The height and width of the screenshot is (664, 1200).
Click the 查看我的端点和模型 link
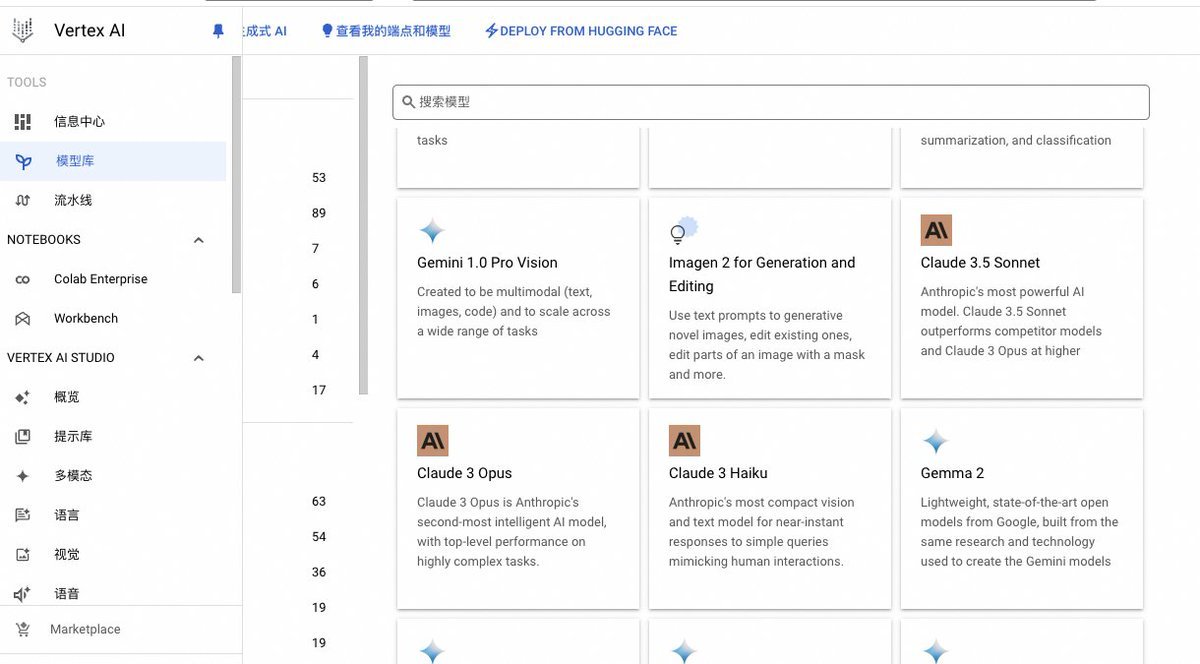pos(386,31)
